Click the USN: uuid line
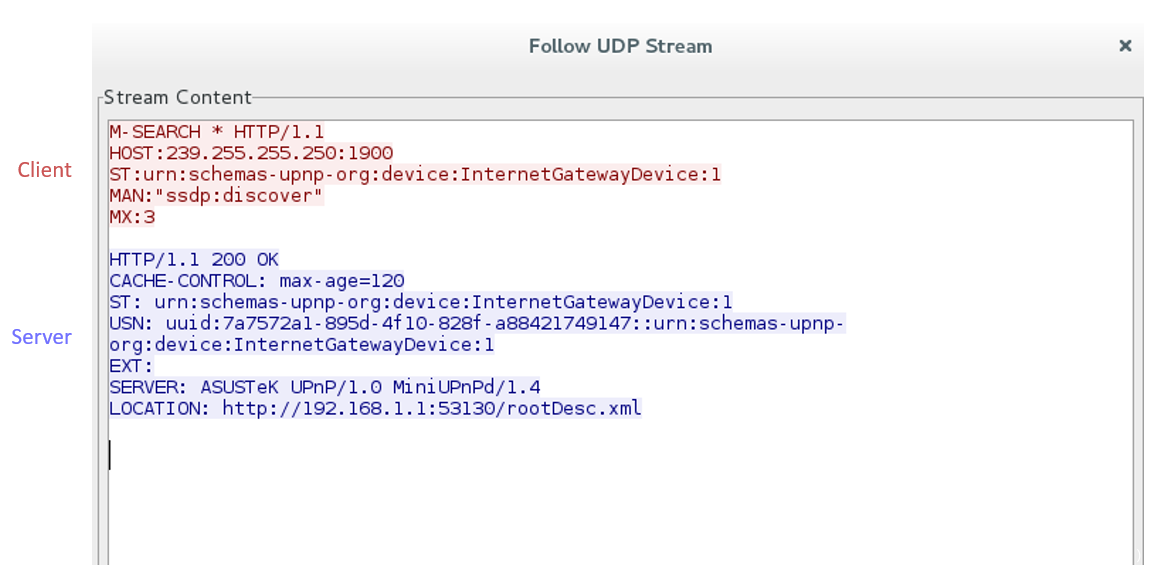The width and height of the screenshot is (1157, 574). click(x=477, y=324)
